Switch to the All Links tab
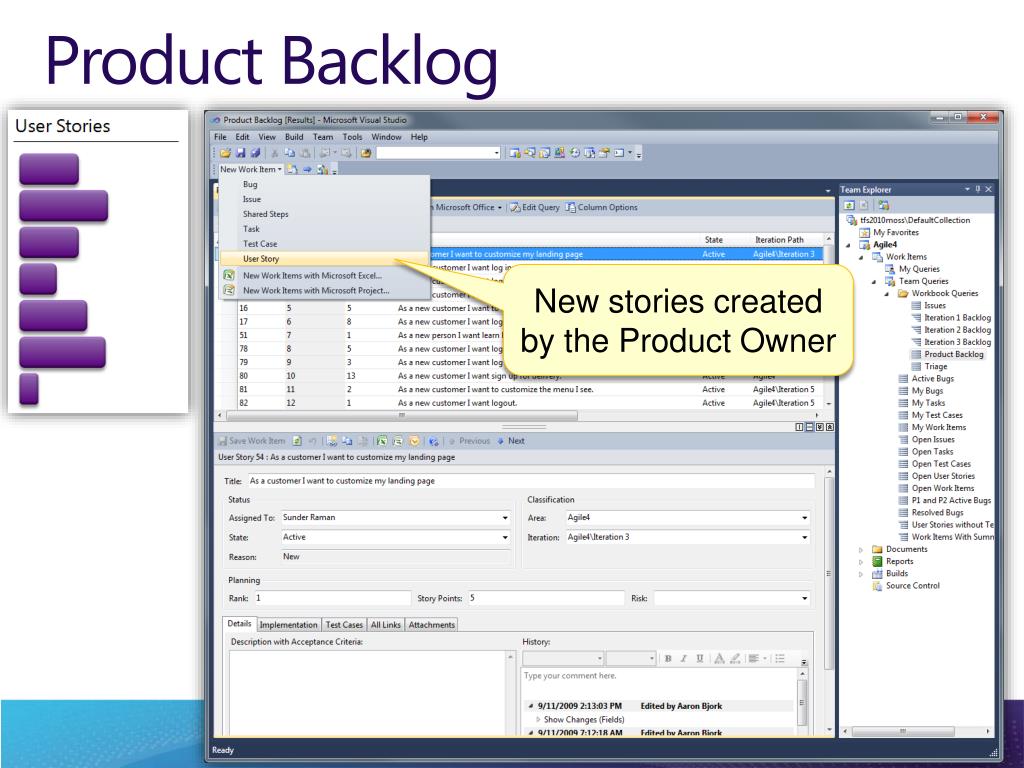This screenshot has width=1024, height=768. pyautogui.click(x=386, y=625)
